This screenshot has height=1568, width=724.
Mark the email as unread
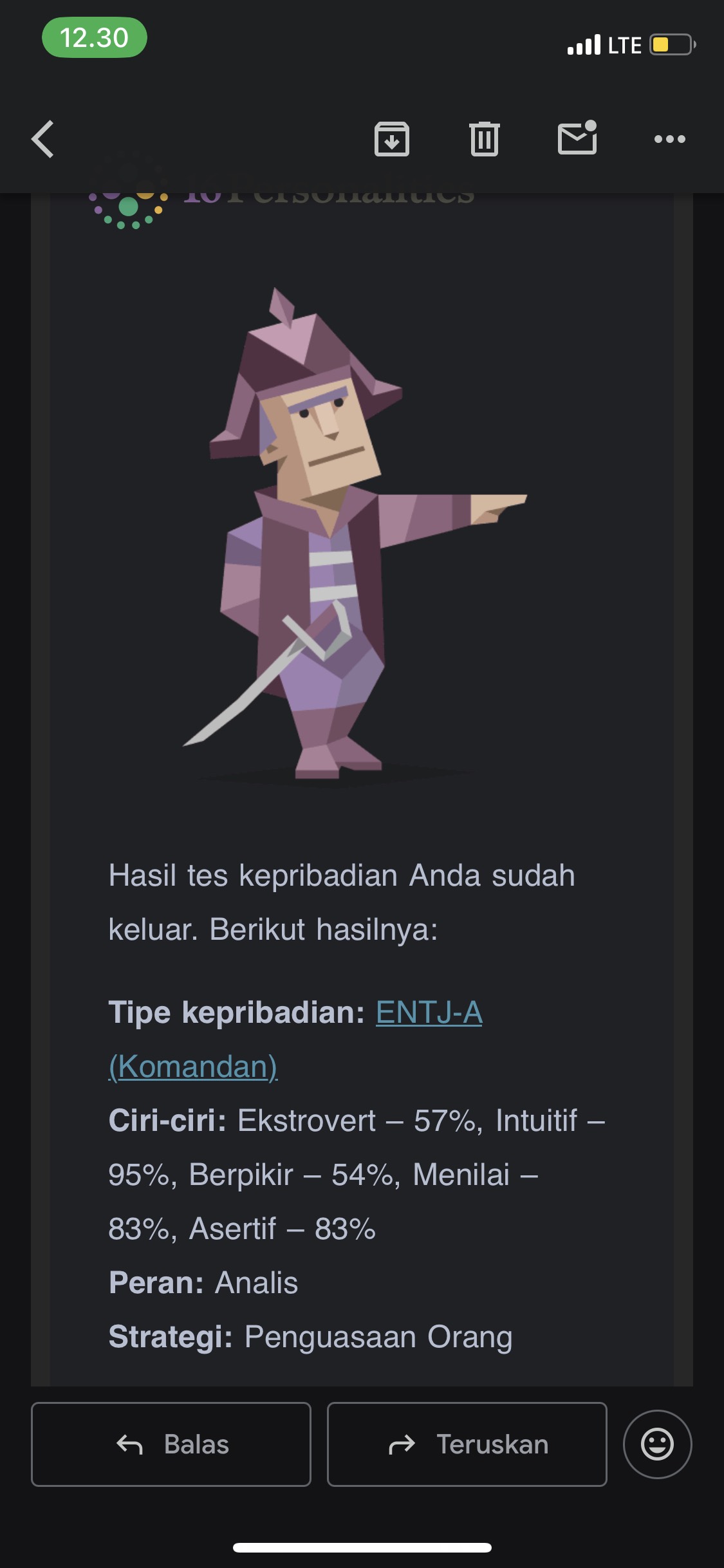[577, 138]
